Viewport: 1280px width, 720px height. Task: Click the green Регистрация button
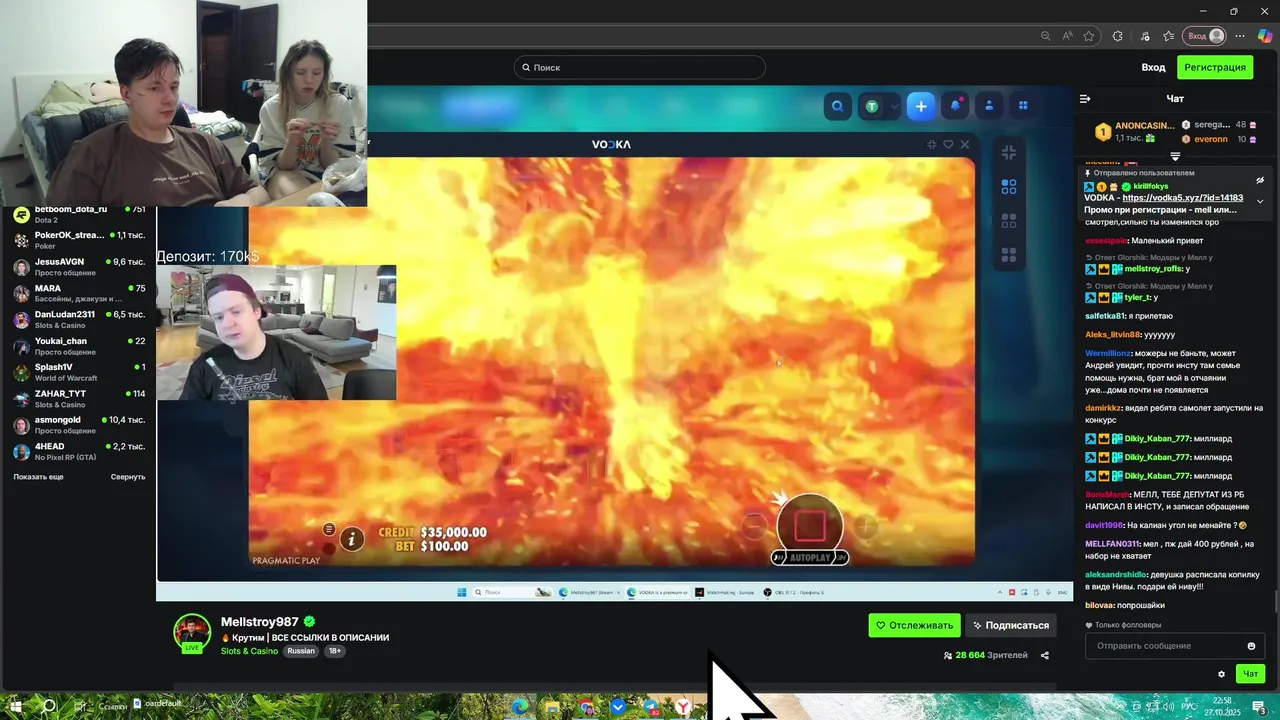(x=1215, y=67)
